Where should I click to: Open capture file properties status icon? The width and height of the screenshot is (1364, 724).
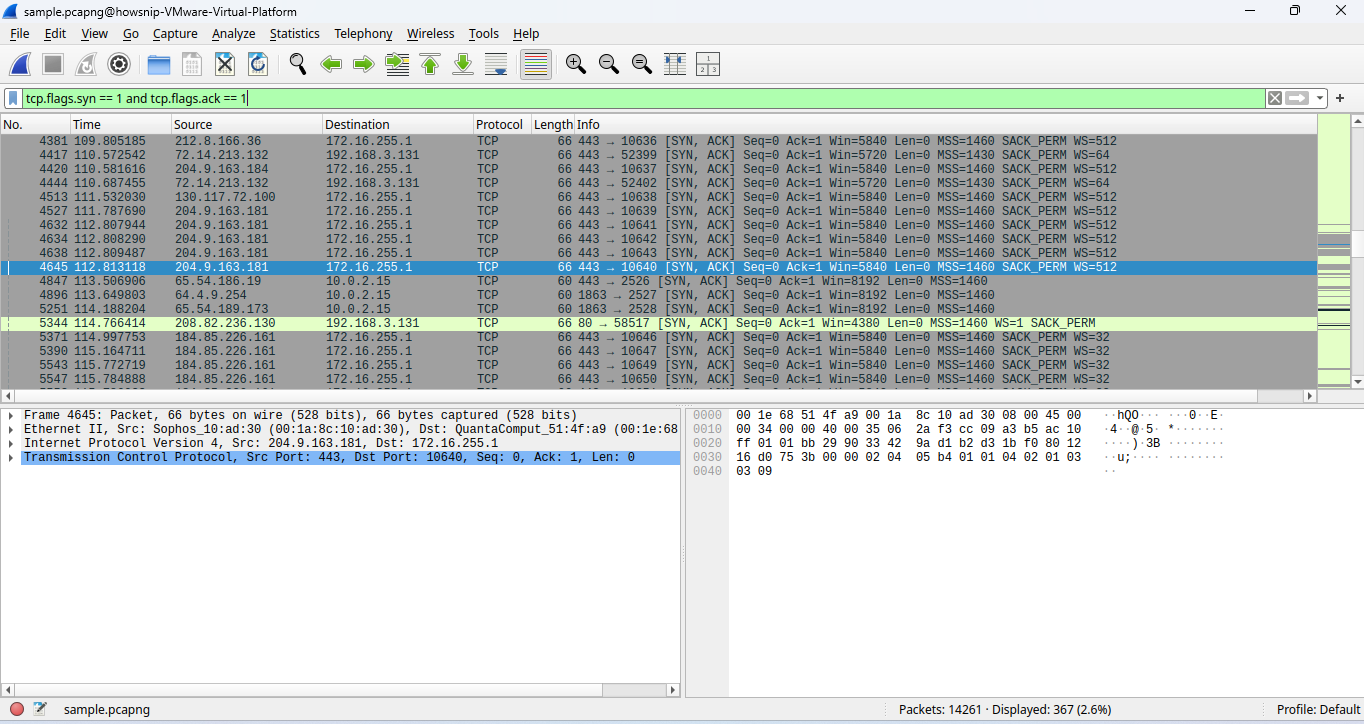tap(40, 709)
